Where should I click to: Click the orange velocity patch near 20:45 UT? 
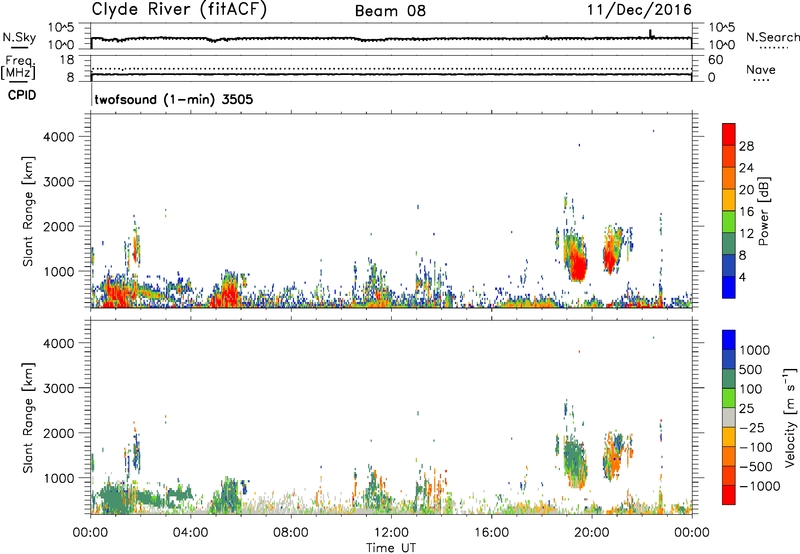[615, 459]
